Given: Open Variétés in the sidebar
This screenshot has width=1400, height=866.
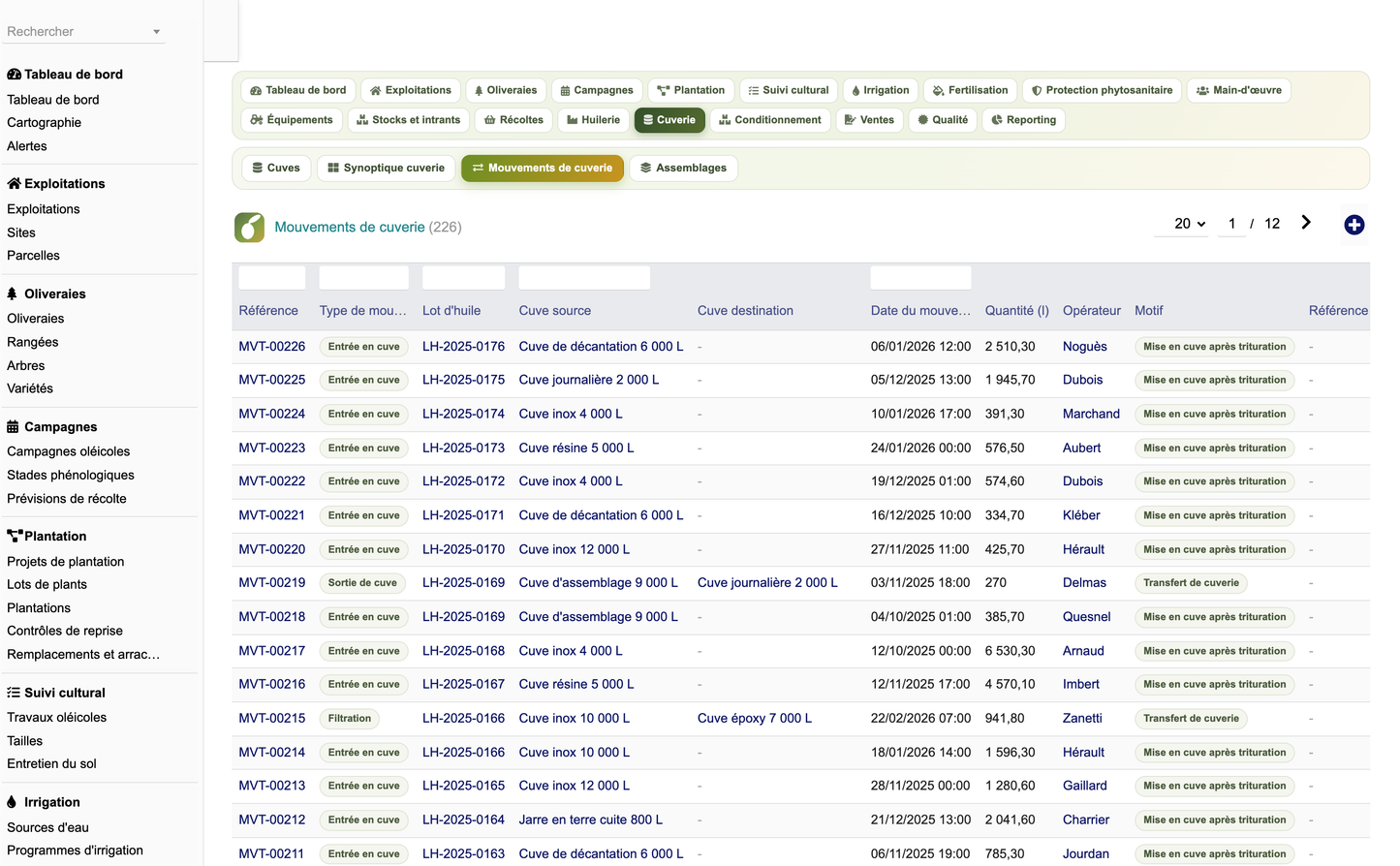Looking at the screenshot, I should point(30,388).
